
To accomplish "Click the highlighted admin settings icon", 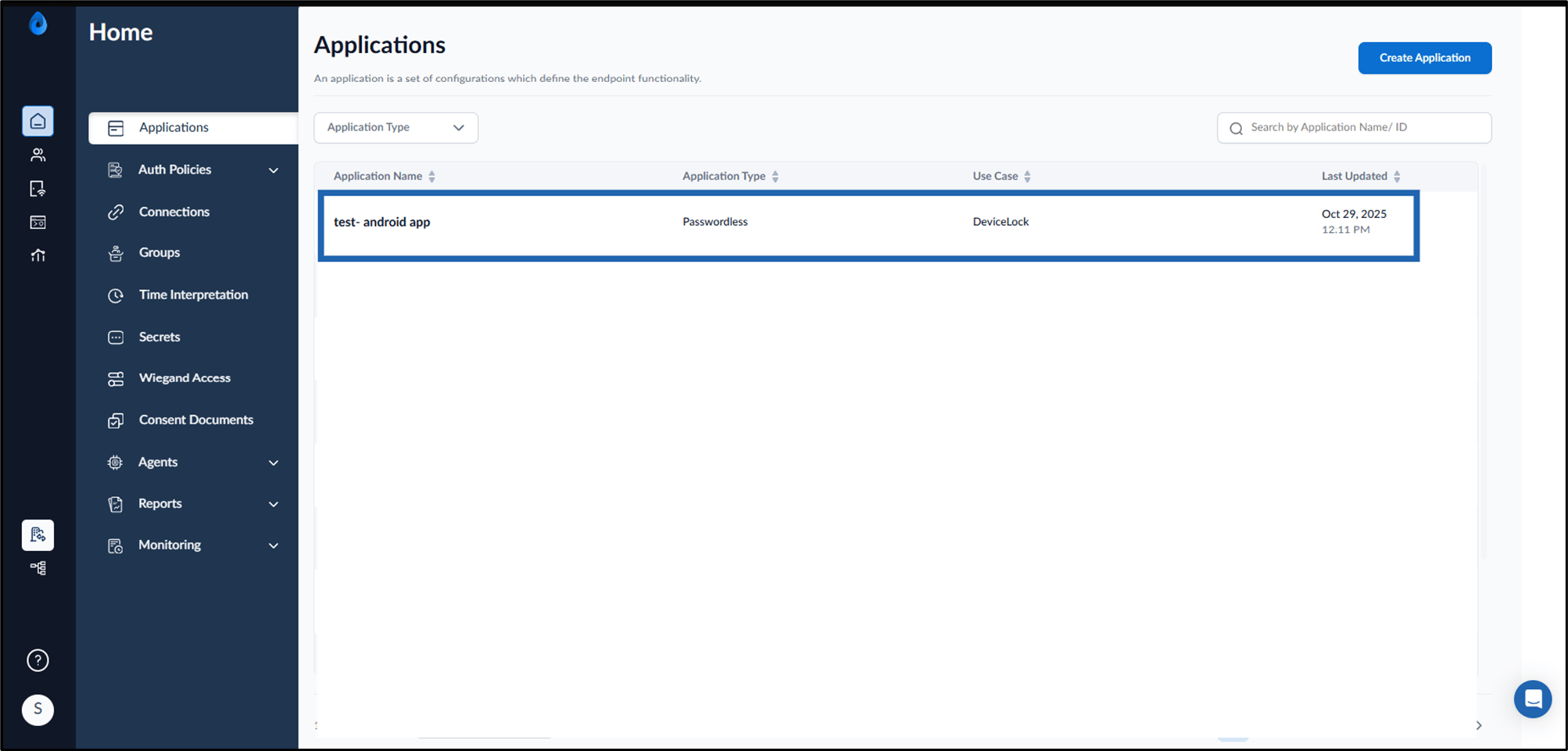I will click(38, 535).
